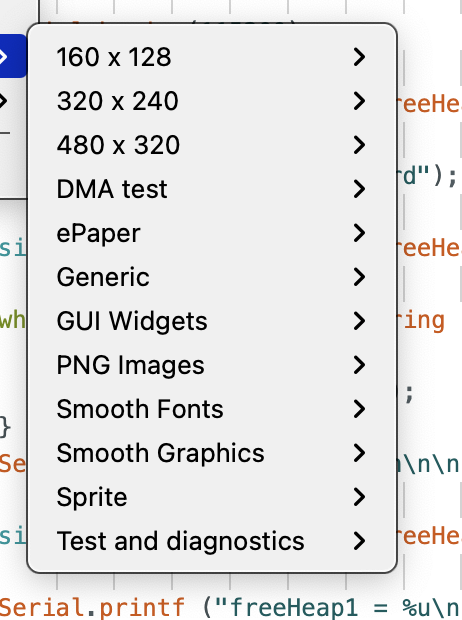Click the highlighted blue parent menu item
Image resolution: width=462 pixels, height=620 pixels.
[13, 56]
